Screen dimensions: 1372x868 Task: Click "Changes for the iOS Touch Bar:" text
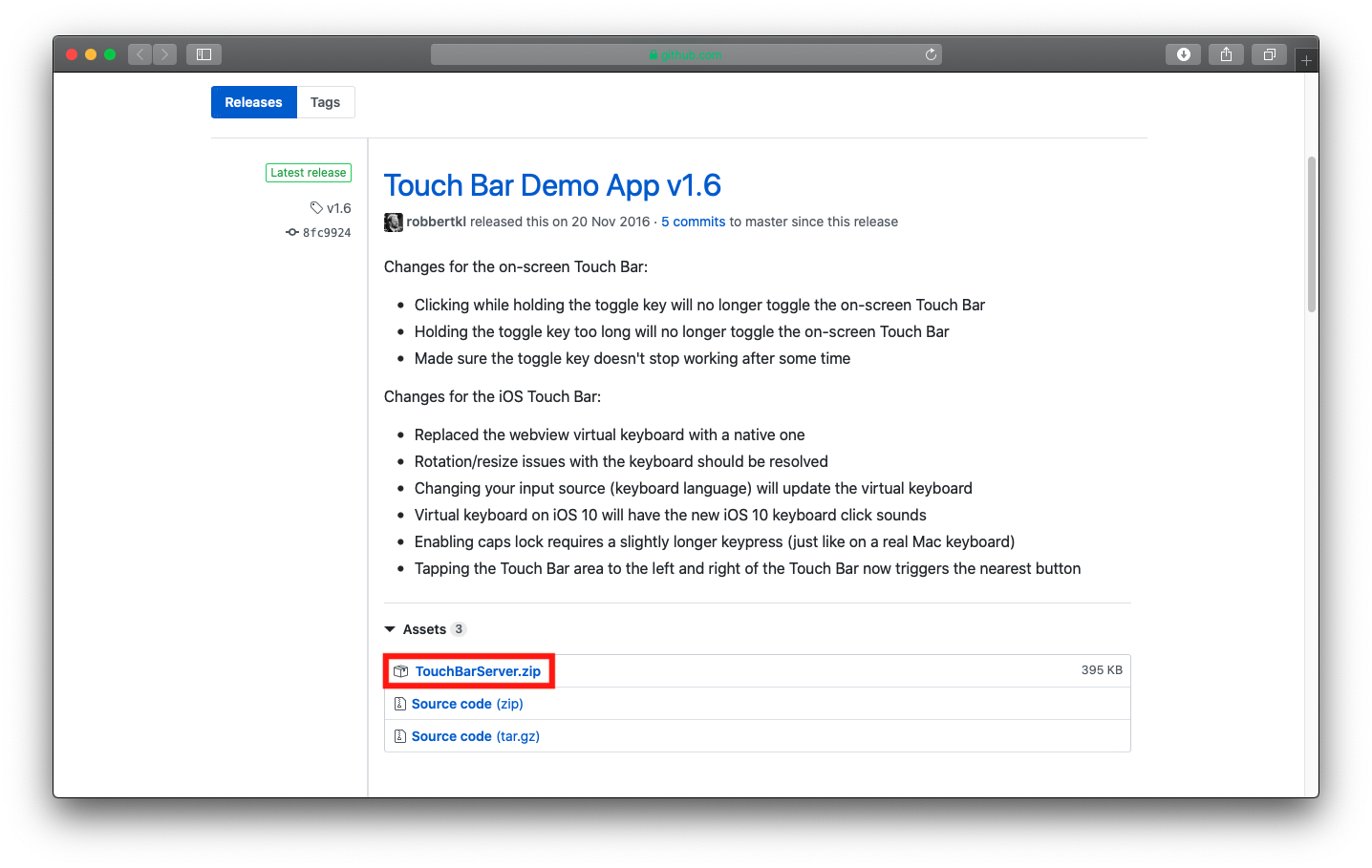492,396
